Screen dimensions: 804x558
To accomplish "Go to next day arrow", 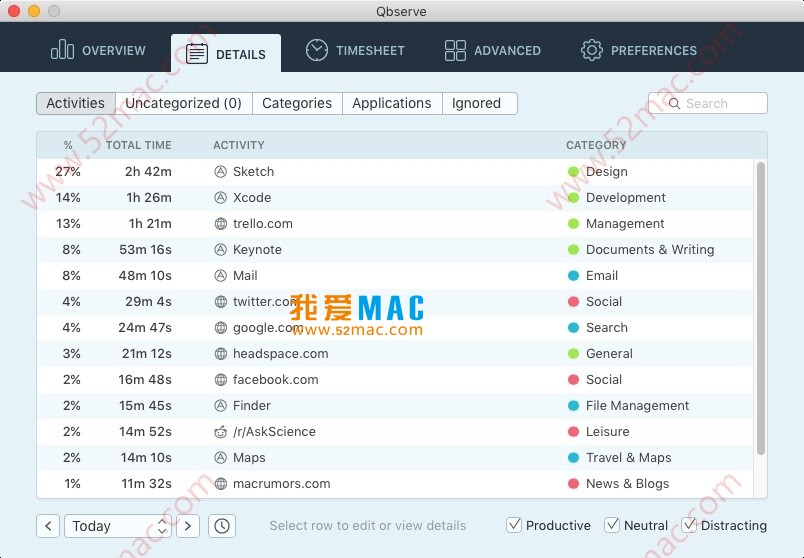I will 188,526.
